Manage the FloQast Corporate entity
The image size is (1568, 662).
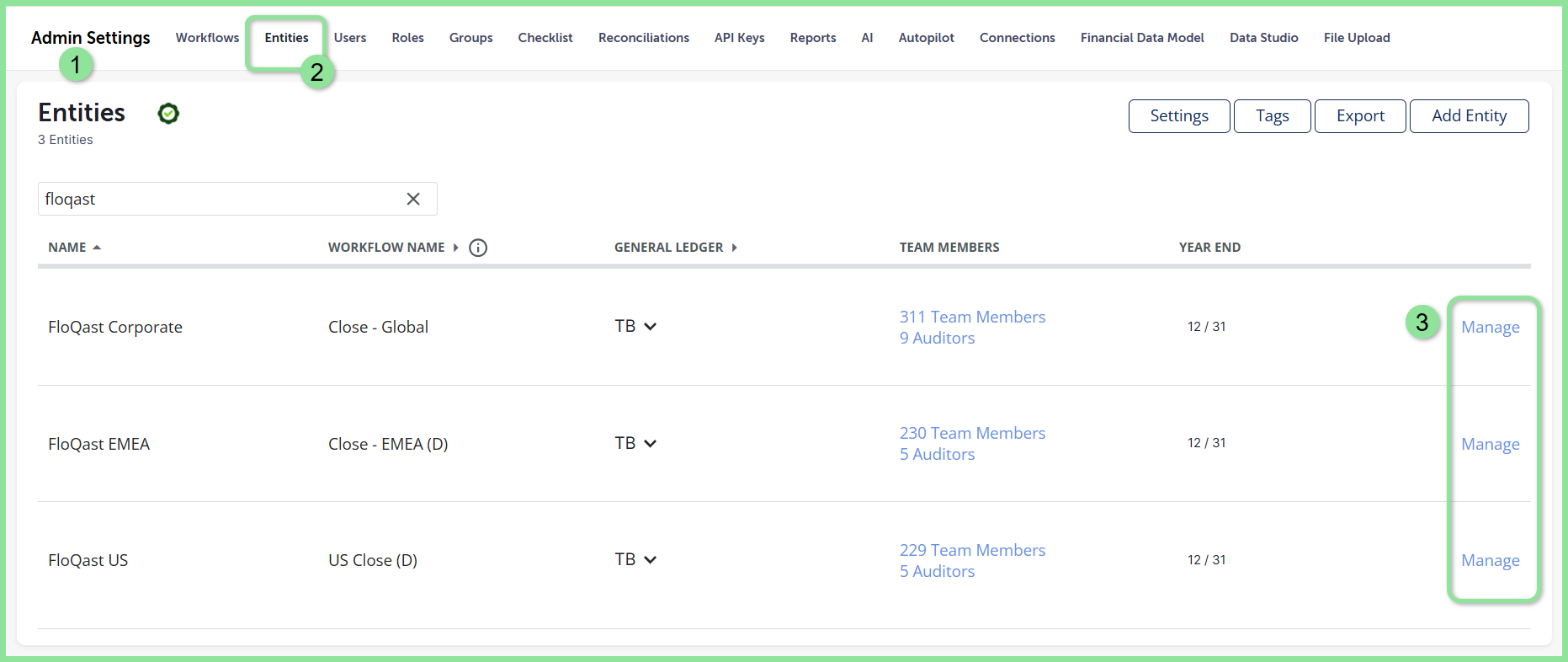click(1491, 327)
